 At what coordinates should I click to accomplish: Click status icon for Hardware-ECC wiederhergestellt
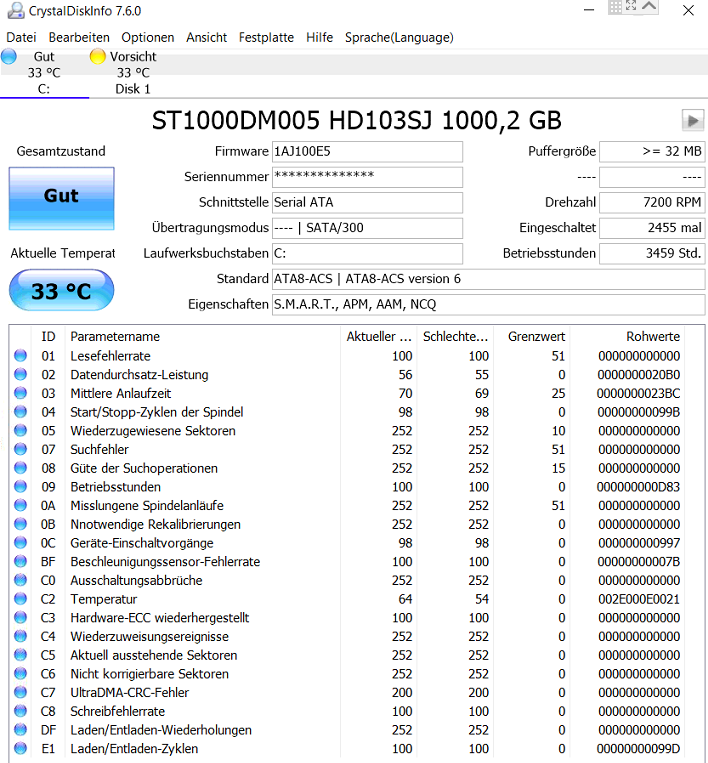pos(20,618)
